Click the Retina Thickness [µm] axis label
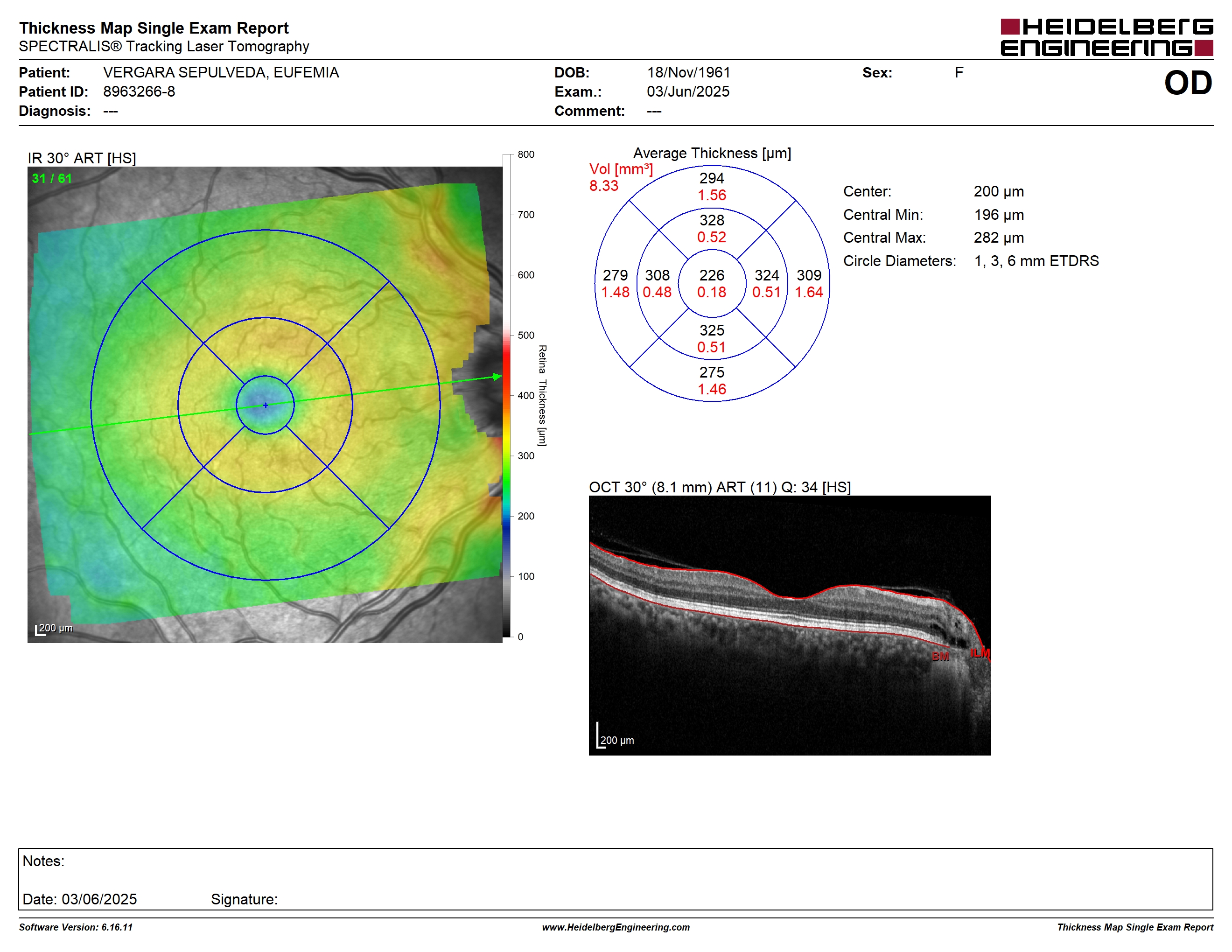Screen dimensions: 1232x952 (x=542, y=395)
